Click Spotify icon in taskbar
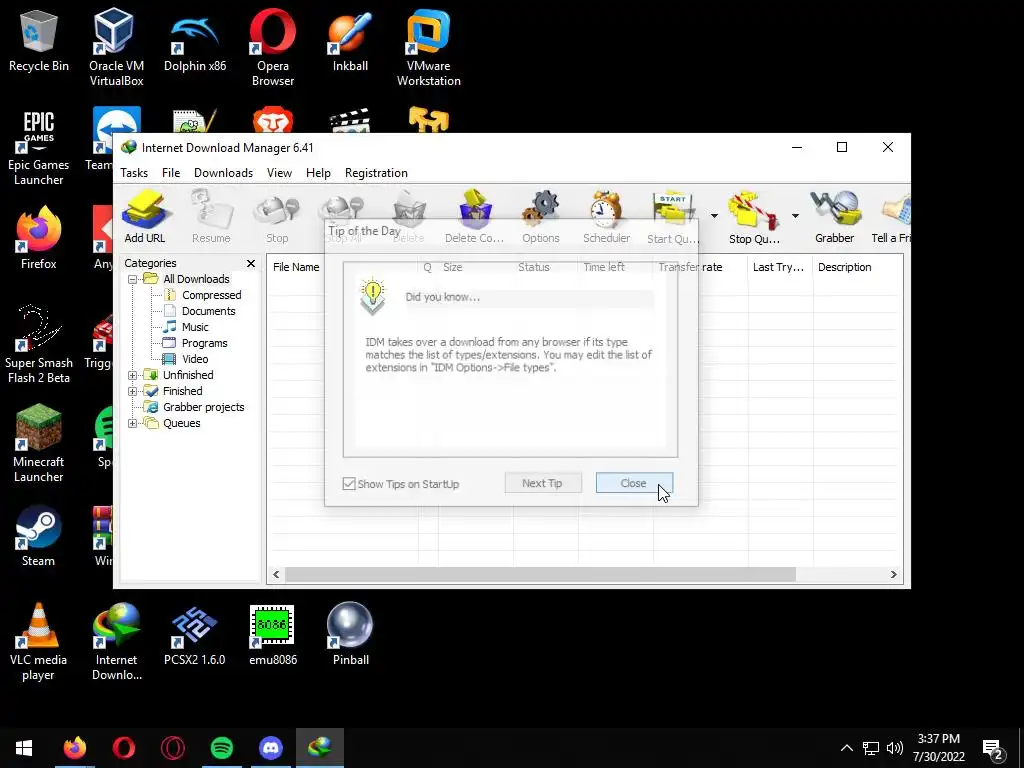The image size is (1024, 768). (x=222, y=747)
